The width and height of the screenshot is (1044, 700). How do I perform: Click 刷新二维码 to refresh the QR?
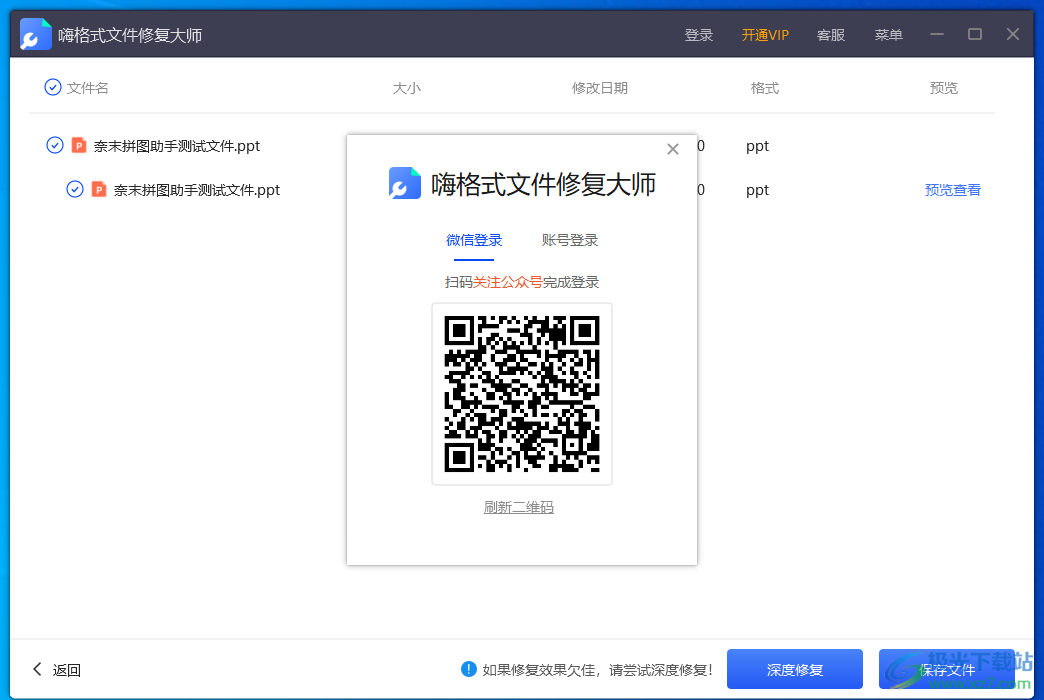coord(519,508)
